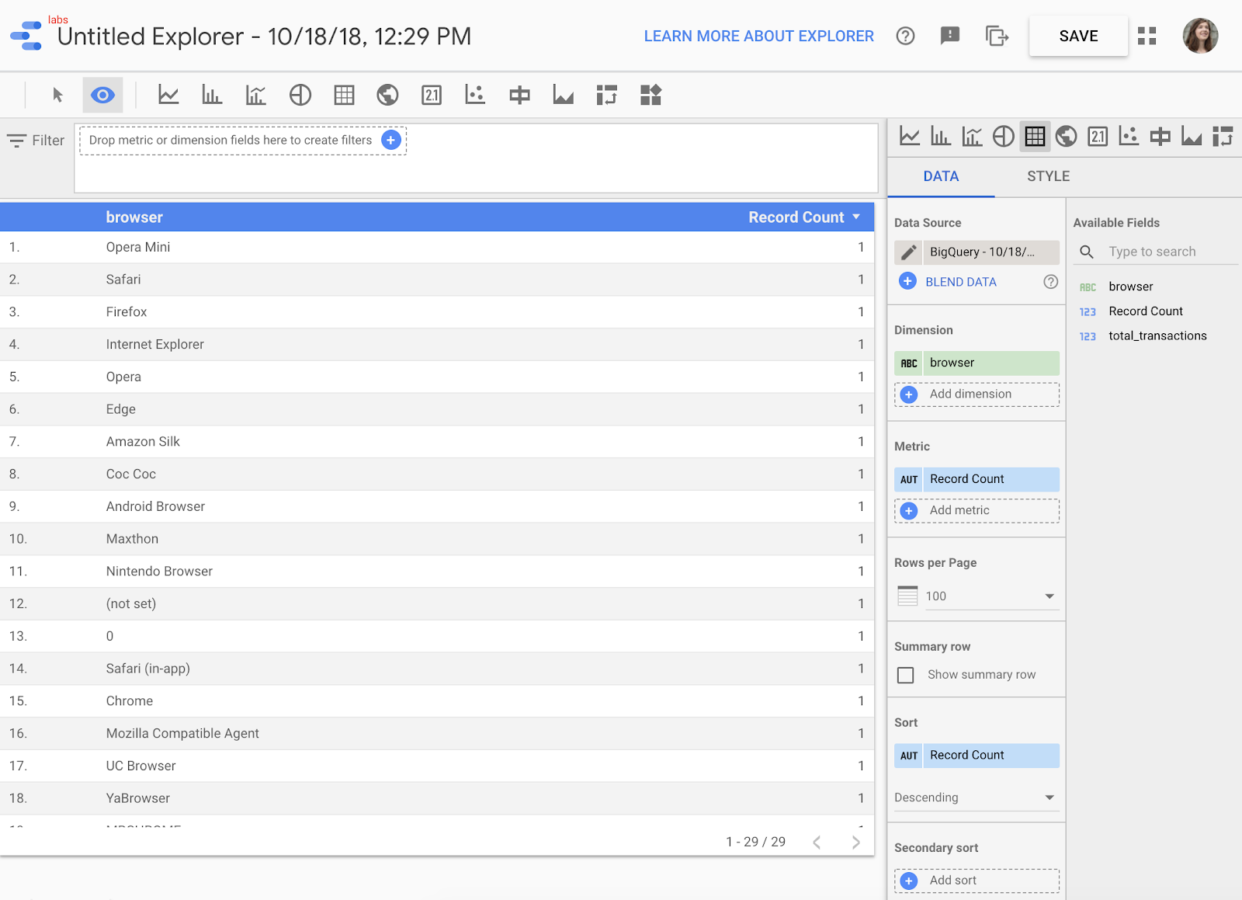This screenshot has height=900, width=1242.
Task: Choose the geo map globe icon in toolbar
Action: 388,95
